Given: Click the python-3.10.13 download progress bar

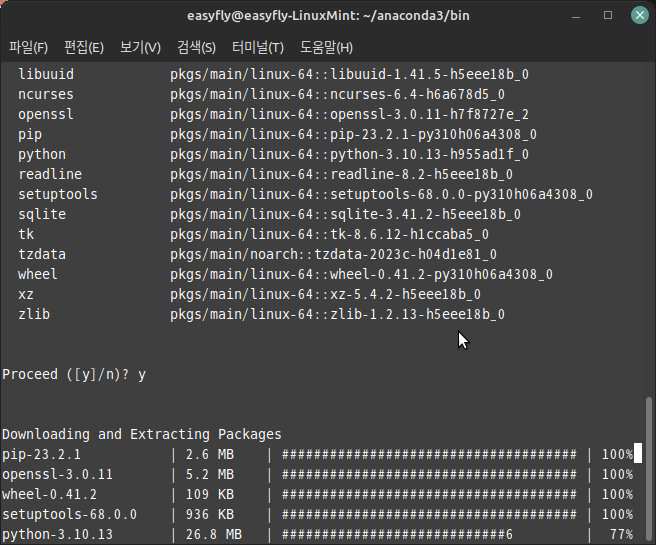Looking at the screenshot, I should [397, 535].
